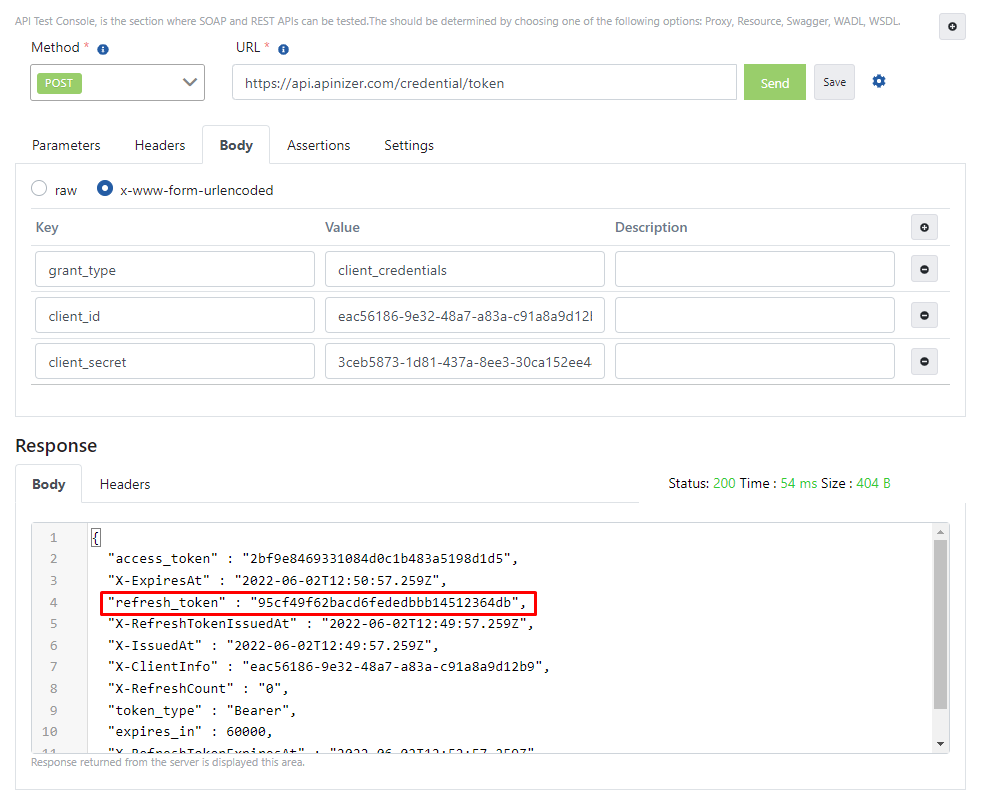The width and height of the screenshot is (986, 804).
Task: View the response Headers tab
Action: tap(125, 484)
